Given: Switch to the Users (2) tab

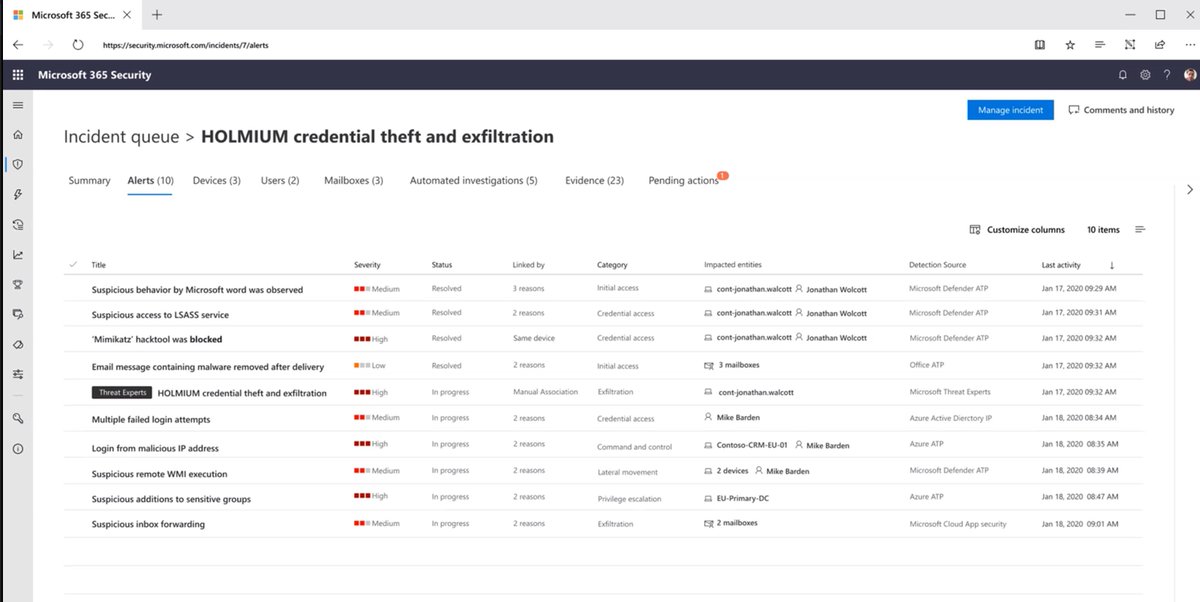Looking at the screenshot, I should click(x=280, y=181).
